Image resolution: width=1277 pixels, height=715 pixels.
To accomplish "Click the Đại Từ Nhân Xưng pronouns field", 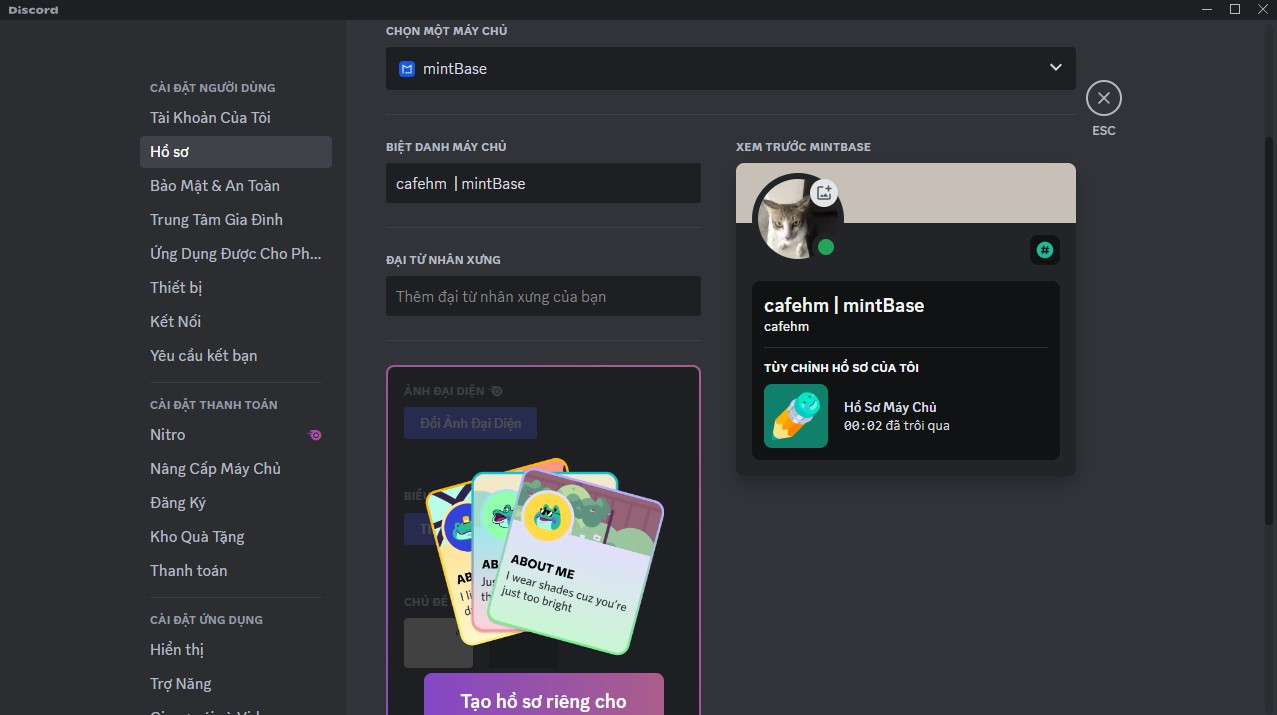I will (543, 296).
